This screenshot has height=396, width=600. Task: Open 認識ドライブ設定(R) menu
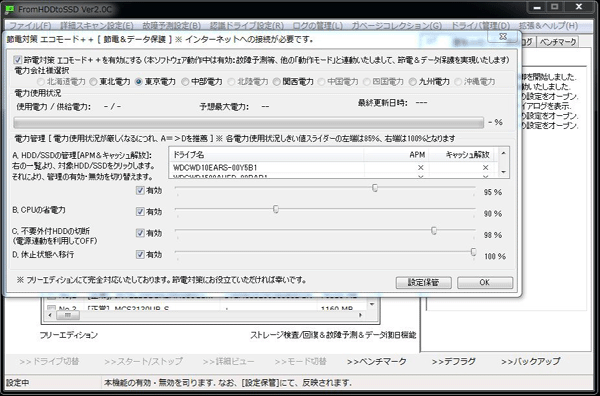click(247, 26)
